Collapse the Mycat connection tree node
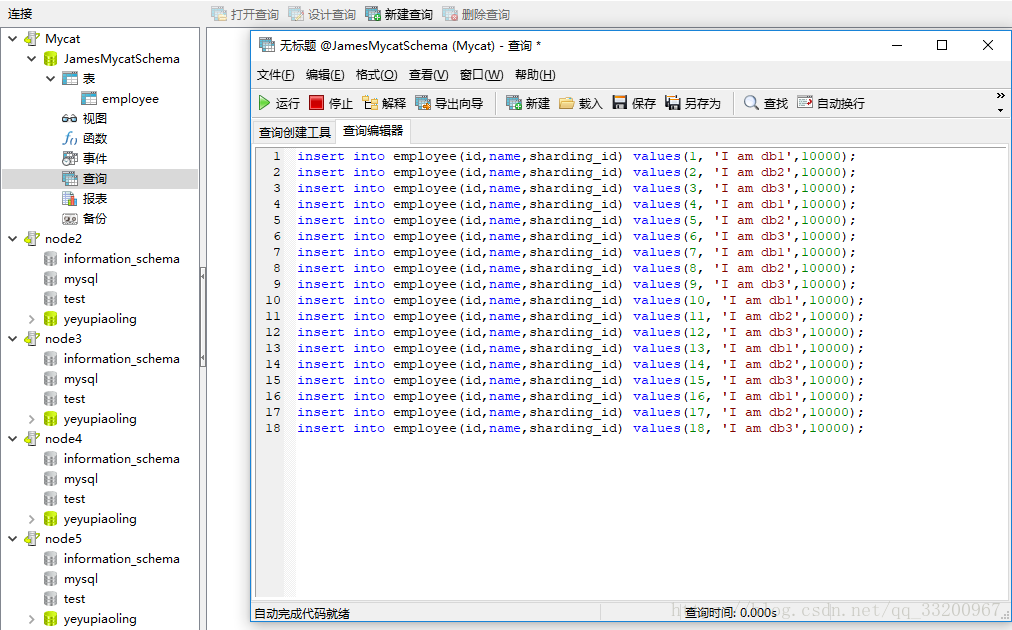This screenshot has width=1012, height=630. (13, 39)
